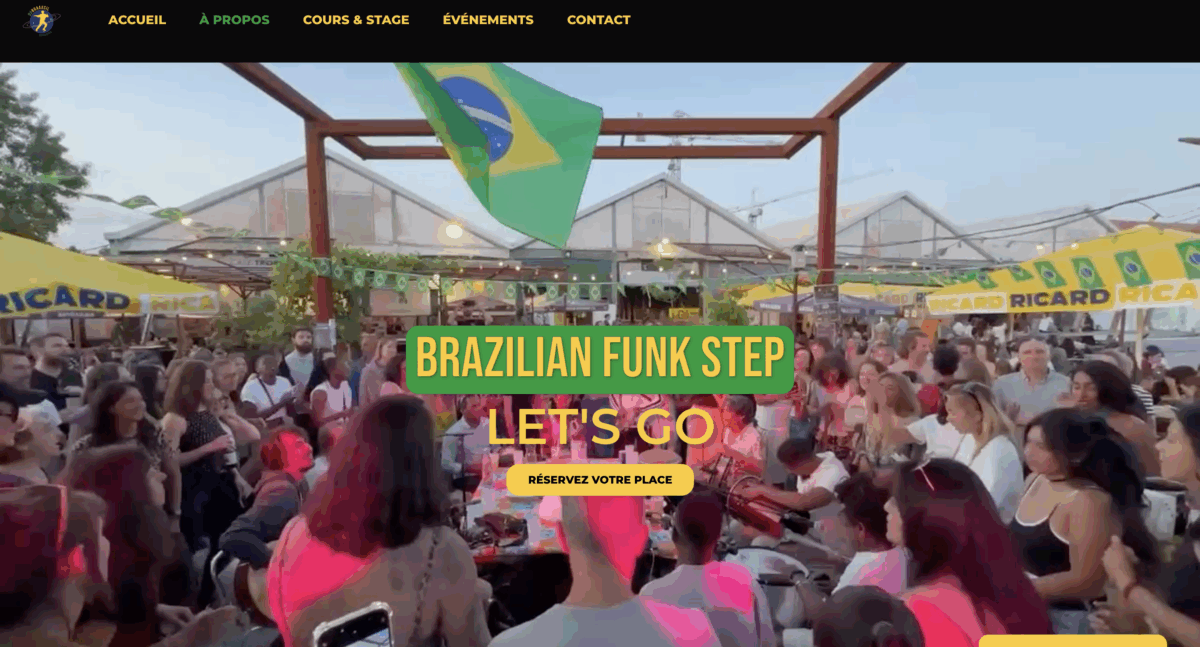Open the CONTACT page
This screenshot has height=647, width=1200.
598,20
